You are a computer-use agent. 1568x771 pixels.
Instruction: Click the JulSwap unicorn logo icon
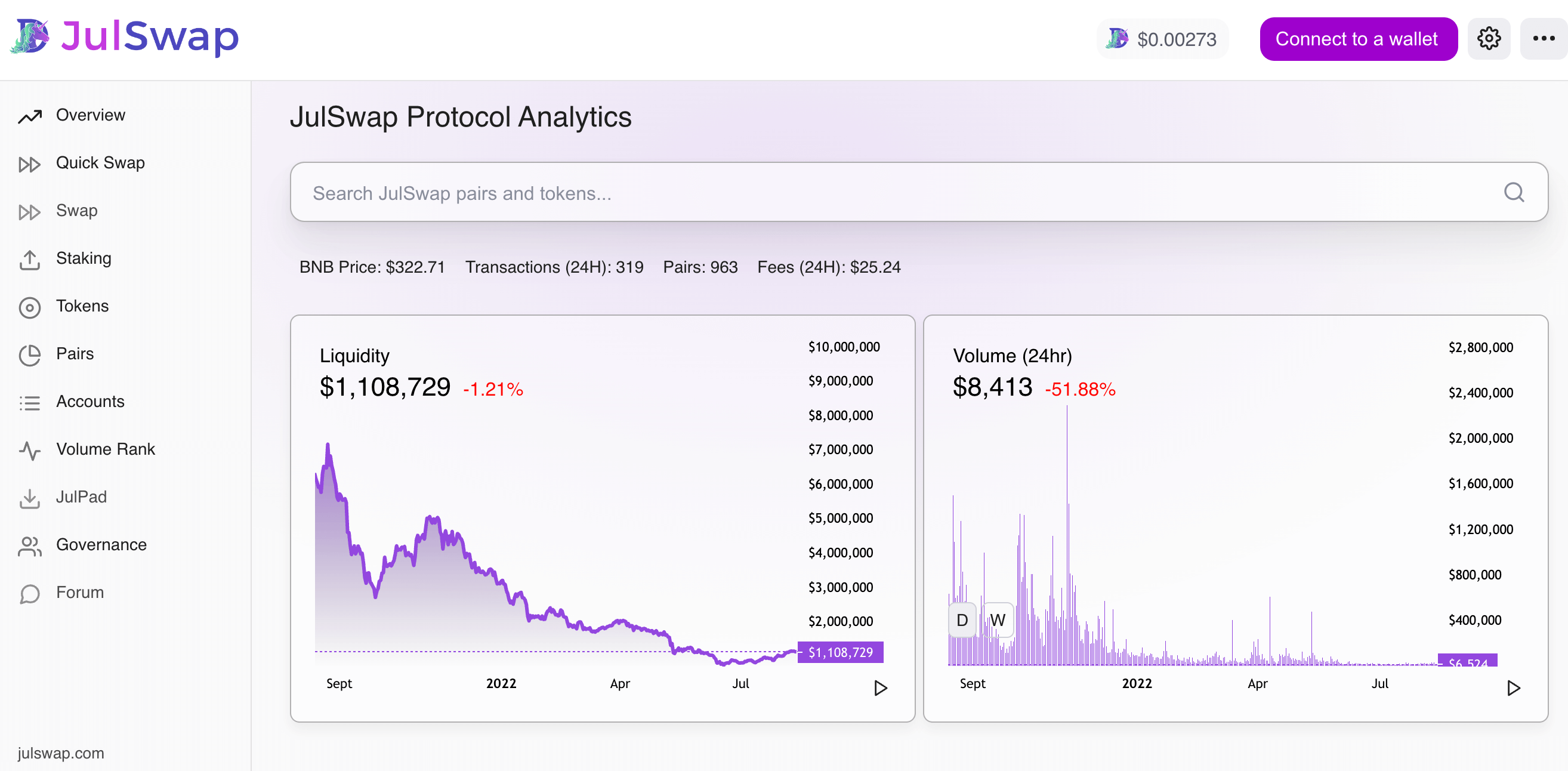coord(30,36)
